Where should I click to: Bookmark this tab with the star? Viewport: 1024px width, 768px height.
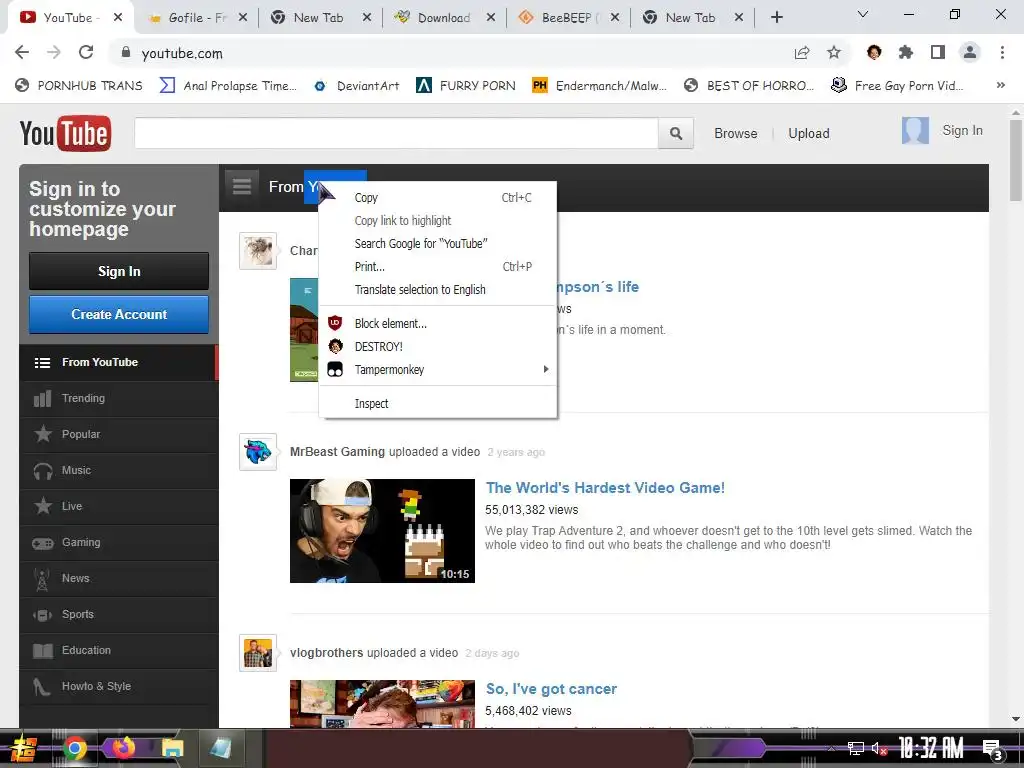[833, 52]
